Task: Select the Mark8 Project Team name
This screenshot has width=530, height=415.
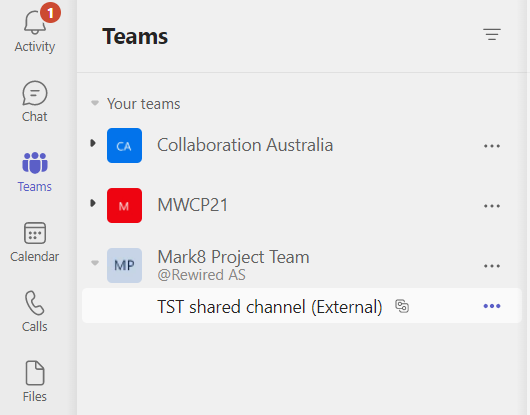Action: 233,257
